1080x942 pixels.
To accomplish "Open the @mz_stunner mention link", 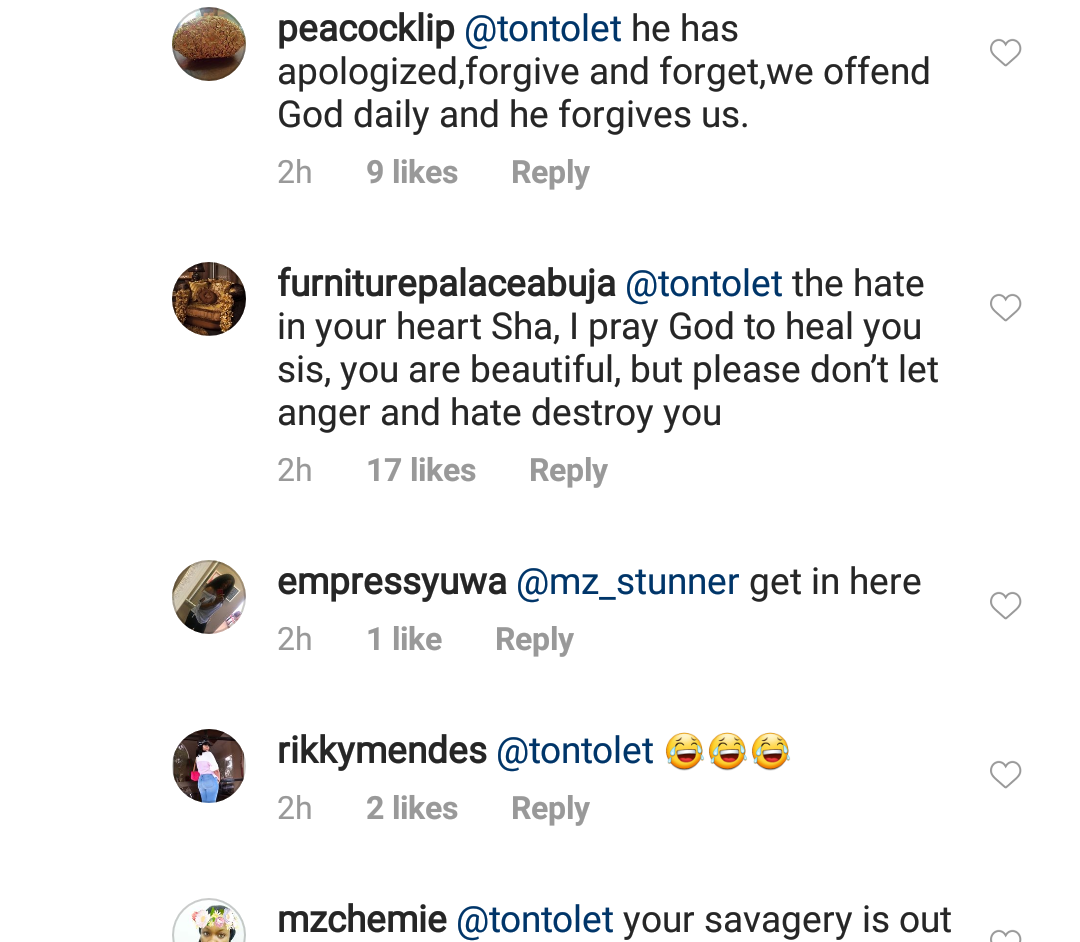I will 628,582.
